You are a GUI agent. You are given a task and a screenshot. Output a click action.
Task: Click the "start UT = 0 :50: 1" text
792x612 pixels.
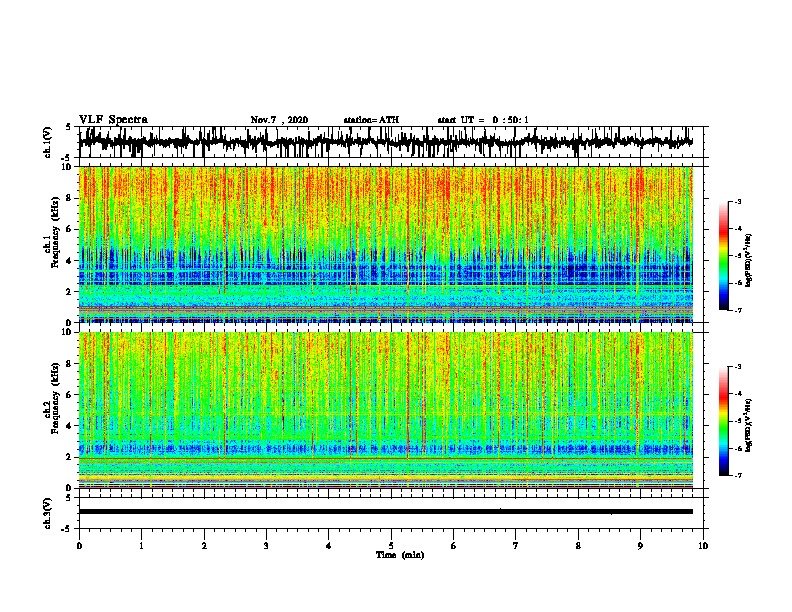(483, 120)
